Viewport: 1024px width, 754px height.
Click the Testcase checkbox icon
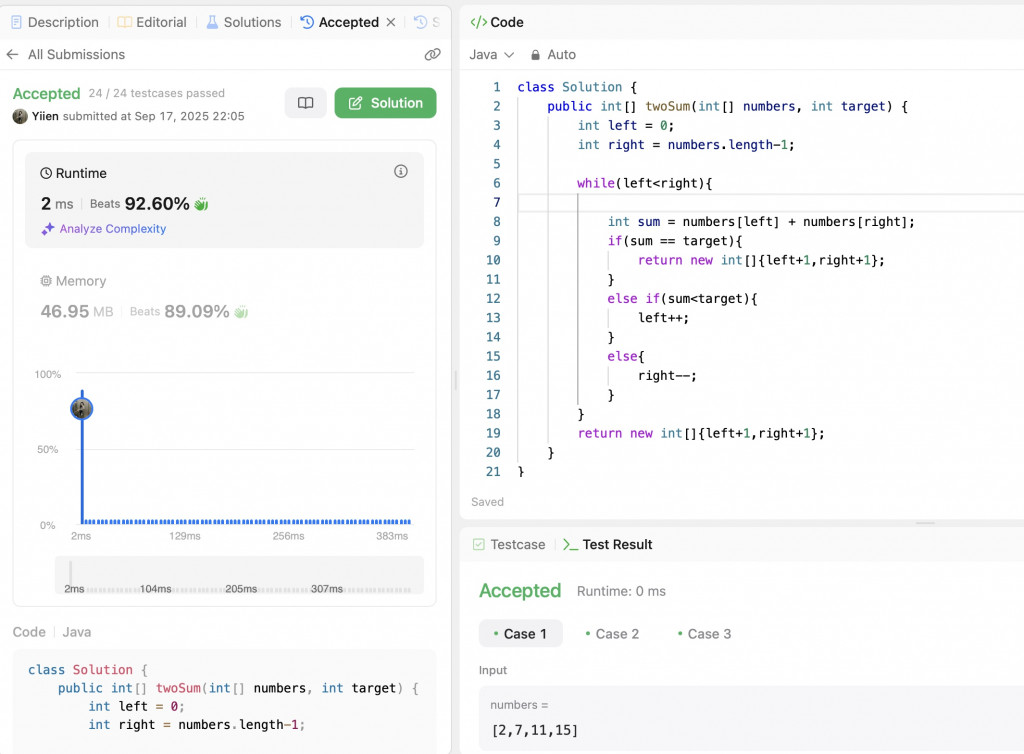click(x=479, y=544)
